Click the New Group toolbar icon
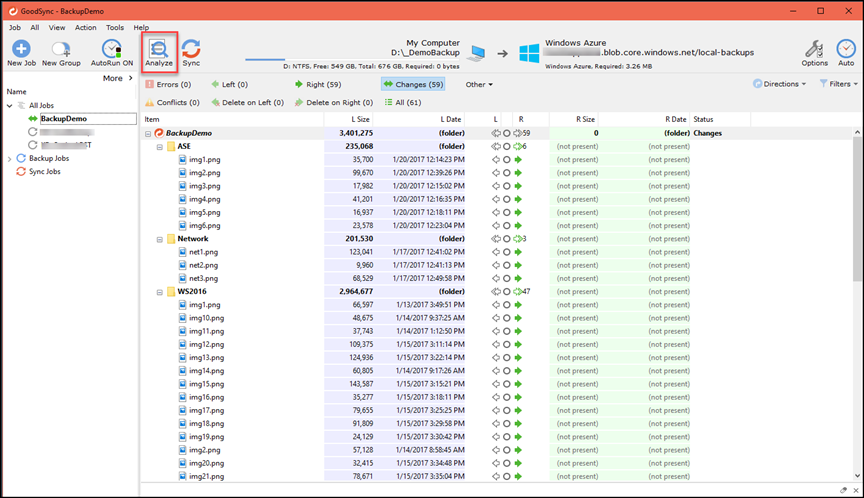Screen dimensions: 864x498 click(x=61, y=49)
